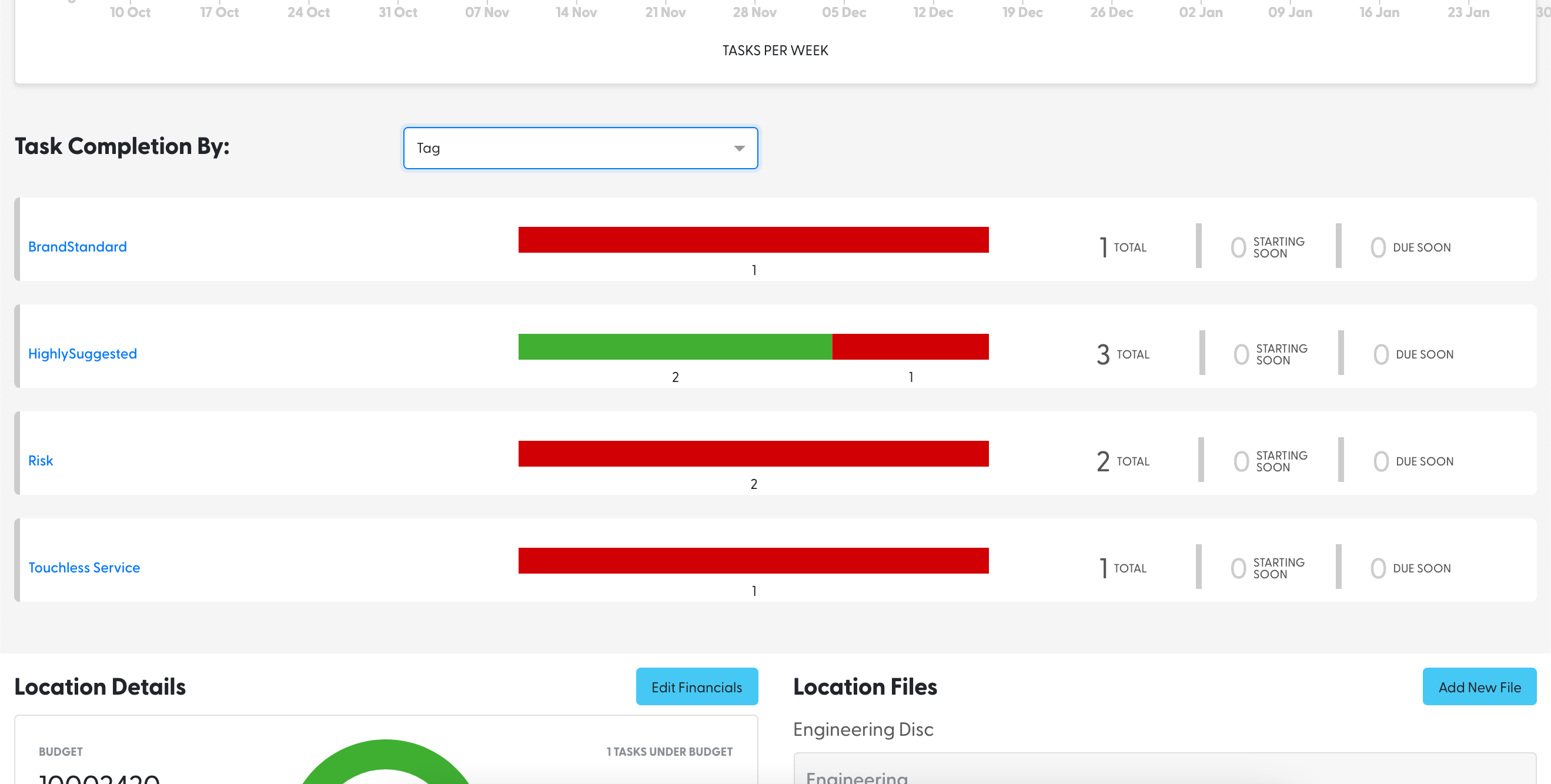The height and width of the screenshot is (784, 1551).
Task: Click the 3 TOTAL count for HighlySuggested
Action: pyautogui.click(x=1123, y=354)
